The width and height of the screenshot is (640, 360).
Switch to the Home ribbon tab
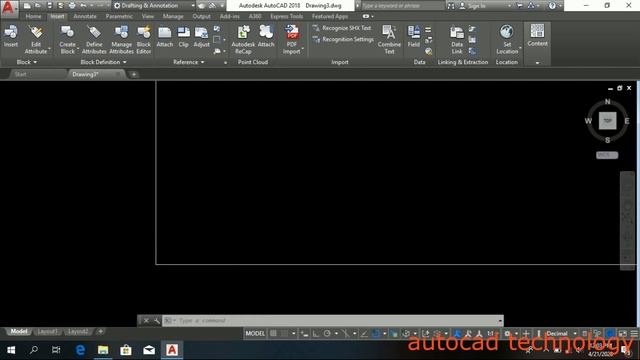tap(33, 16)
